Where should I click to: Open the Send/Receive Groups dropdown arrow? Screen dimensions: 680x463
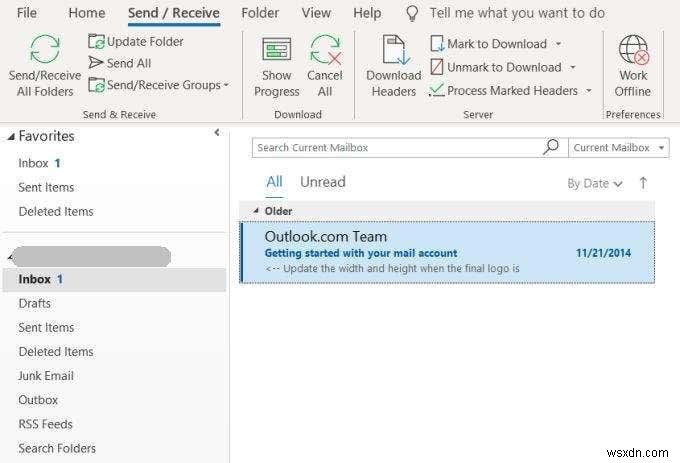(226, 85)
